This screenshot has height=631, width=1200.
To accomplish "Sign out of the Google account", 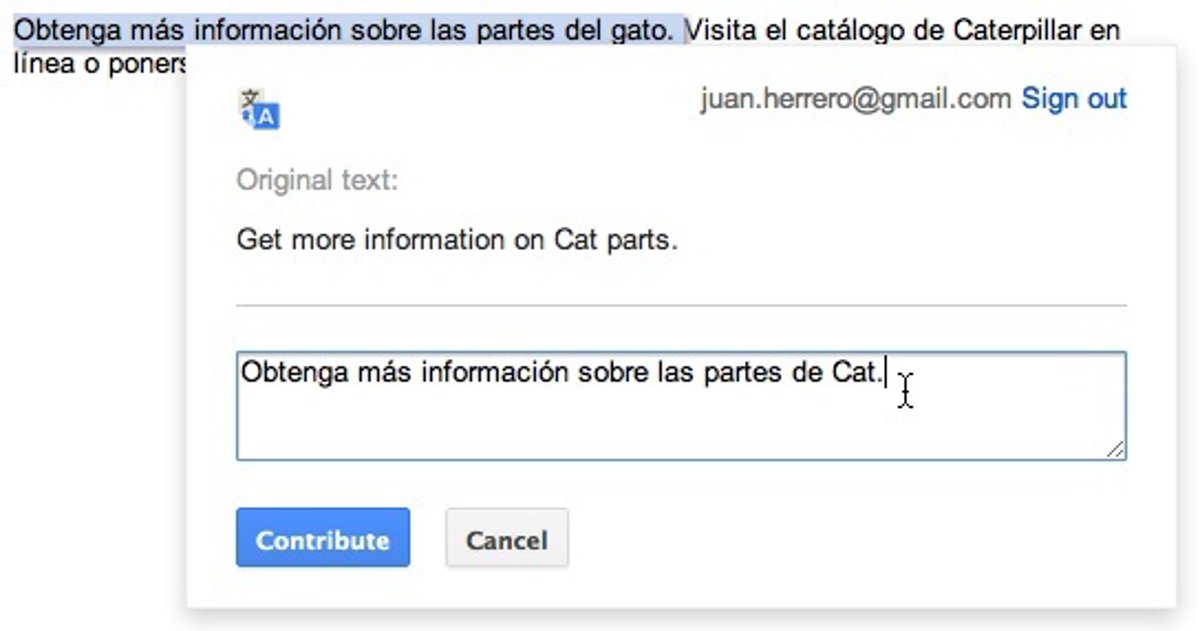I will tap(1074, 99).
